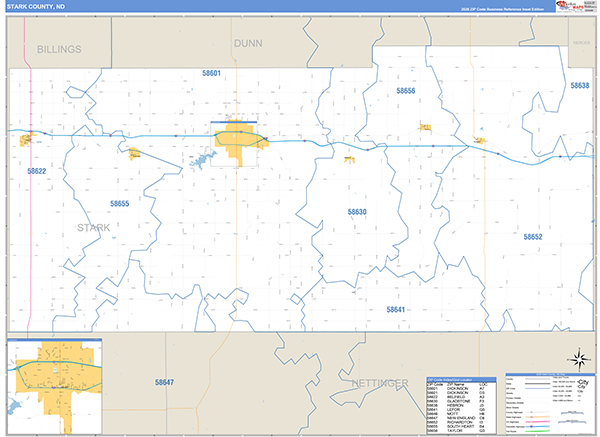Click the small city marker above 58630
The height and width of the screenshot is (437, 600).
coord(349,159)
